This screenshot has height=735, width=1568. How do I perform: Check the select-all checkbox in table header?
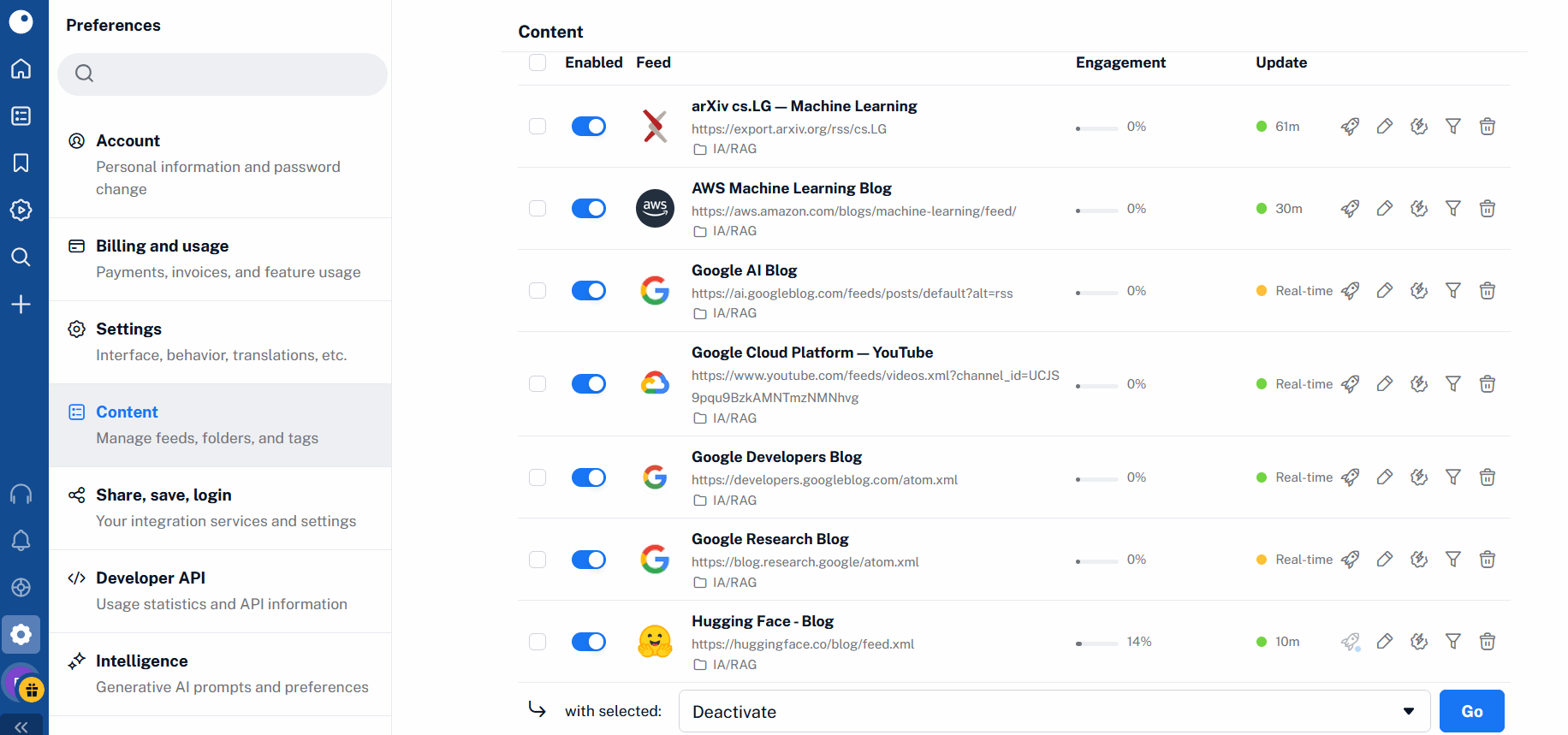[538, 62]
